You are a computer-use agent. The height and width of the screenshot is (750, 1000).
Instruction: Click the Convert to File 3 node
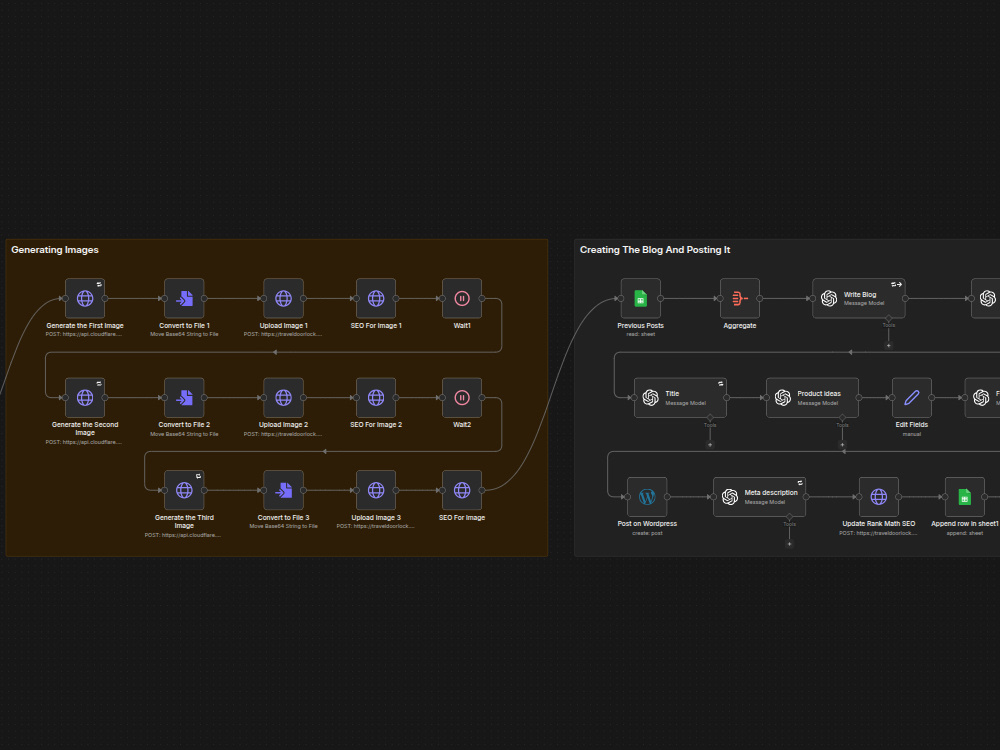point(283,490)
